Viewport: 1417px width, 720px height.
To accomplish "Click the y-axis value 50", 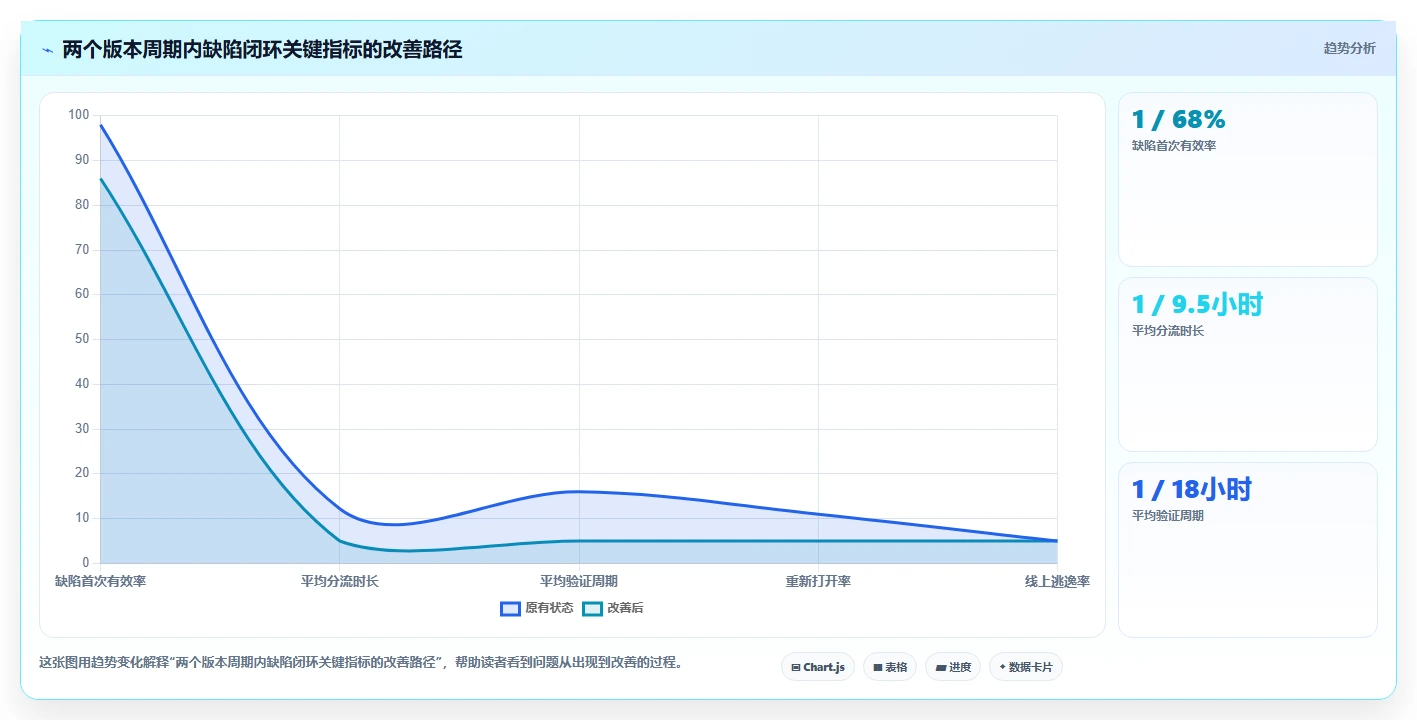I will click(82, 339).
